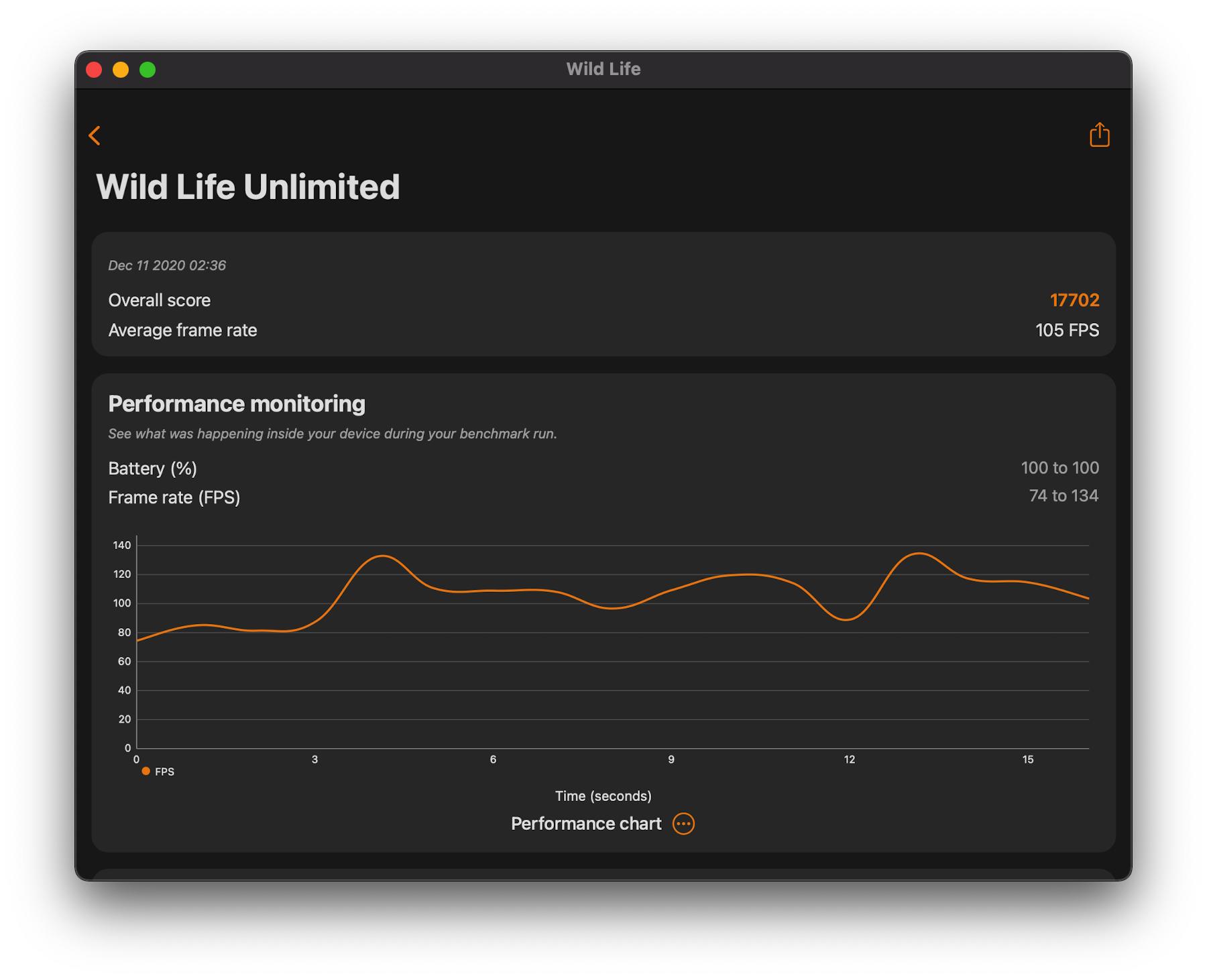Open the Performance chart options ellipsis
1207x980 pixels.
point(683,824)
